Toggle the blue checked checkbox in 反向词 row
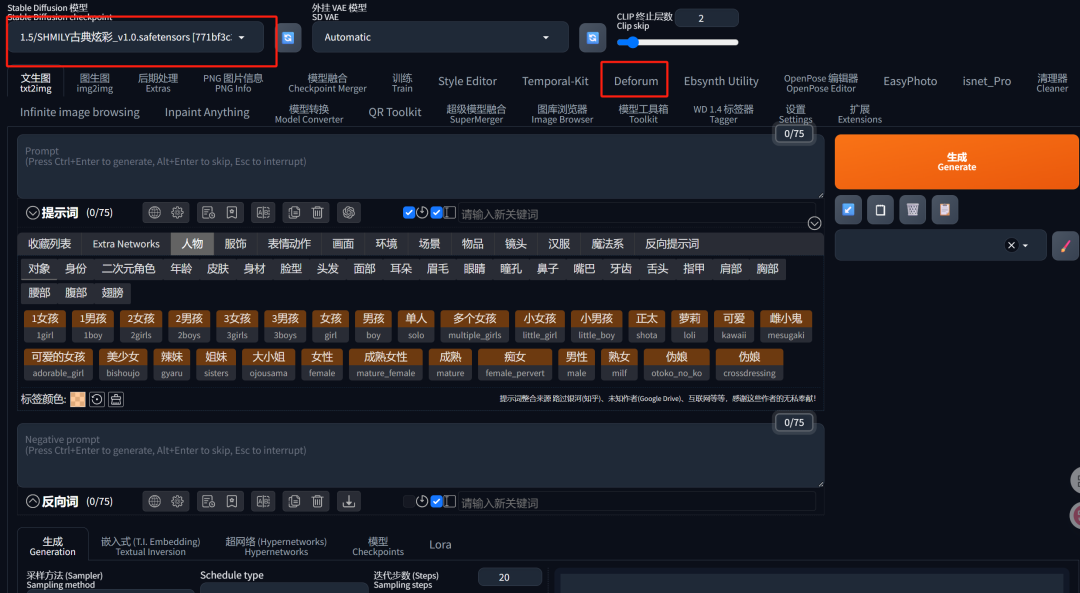The width and height of the screenshot is (1080, 593). click(x=436, y=501)
